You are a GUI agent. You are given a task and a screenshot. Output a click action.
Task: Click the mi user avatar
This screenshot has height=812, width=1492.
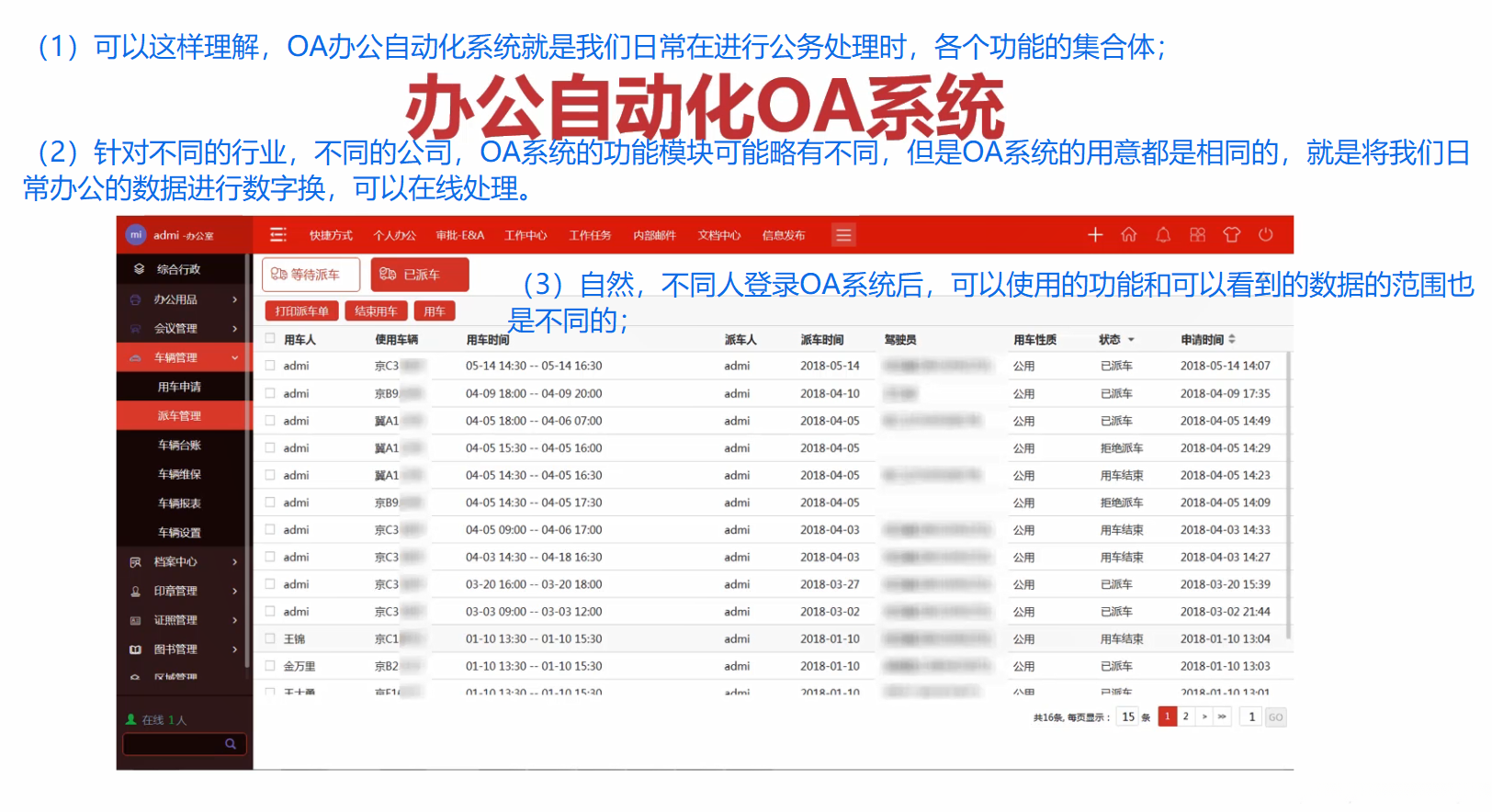pos(136,235)
